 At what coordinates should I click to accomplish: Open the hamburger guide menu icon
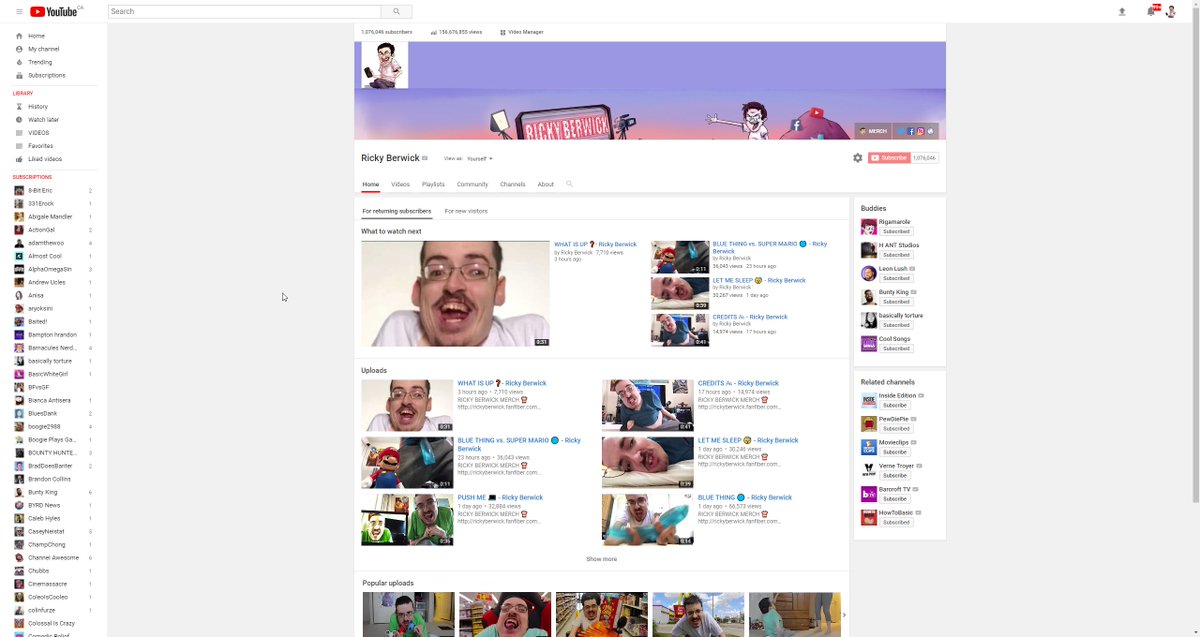click(19, 12)
